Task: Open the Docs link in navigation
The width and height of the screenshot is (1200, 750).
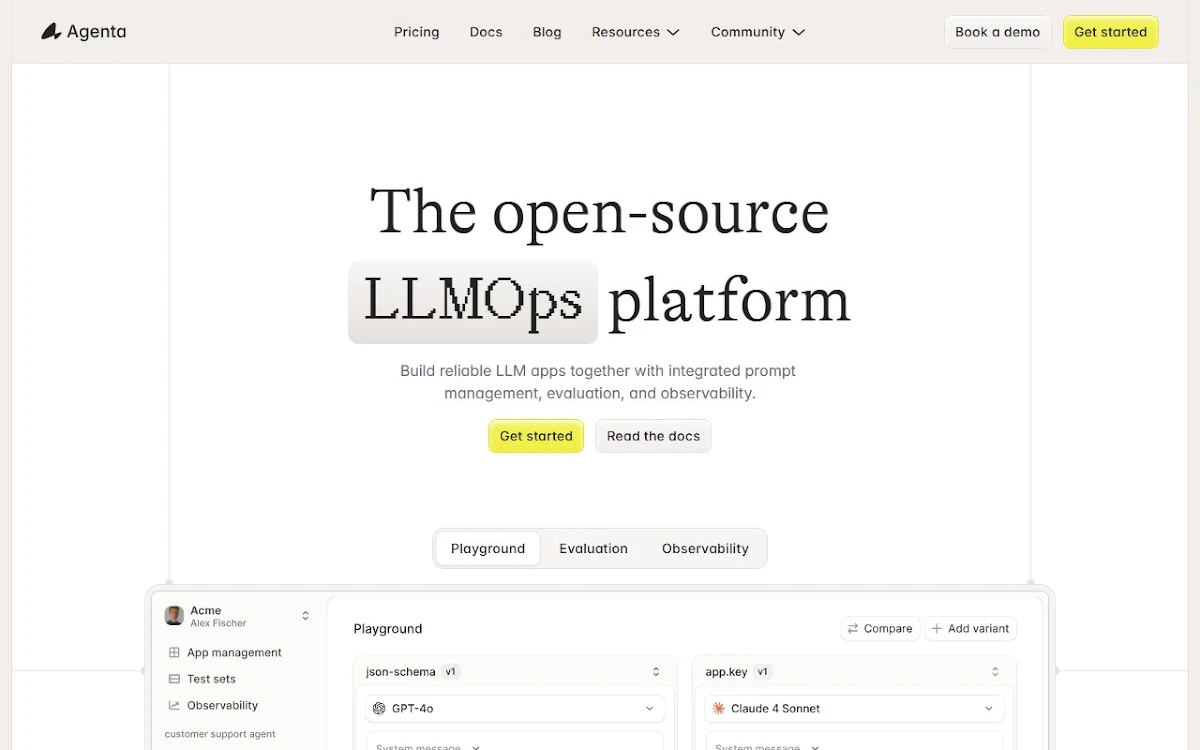Action: [x=486, y=32]
